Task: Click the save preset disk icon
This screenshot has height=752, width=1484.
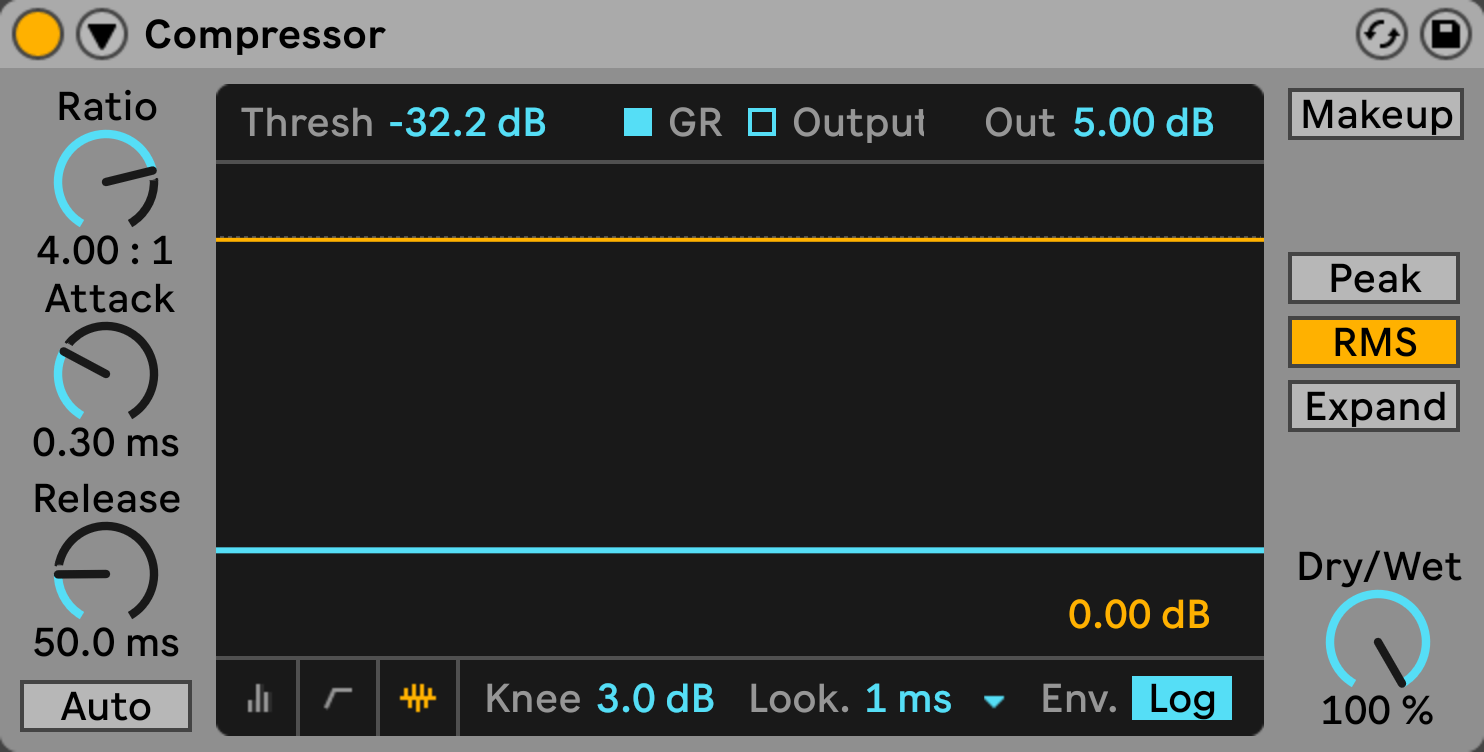Action: [x=1445, y=36]
